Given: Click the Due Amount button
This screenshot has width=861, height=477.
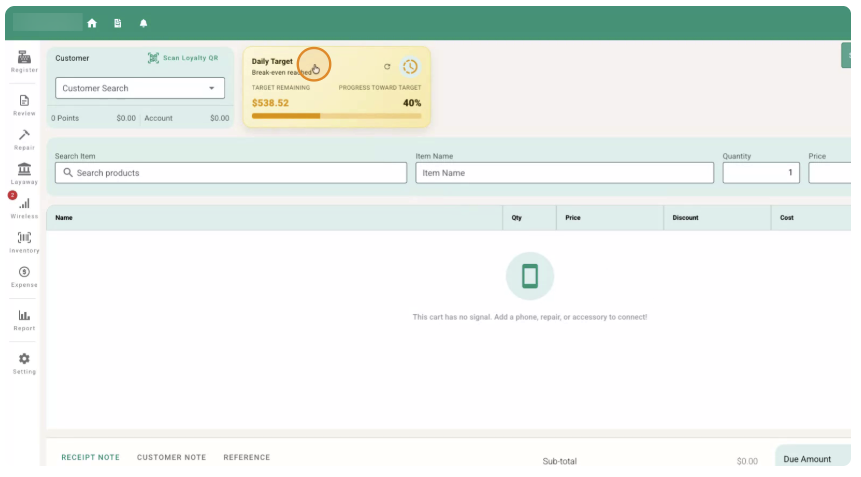Looking at the screenshot, I should (813, 457).
